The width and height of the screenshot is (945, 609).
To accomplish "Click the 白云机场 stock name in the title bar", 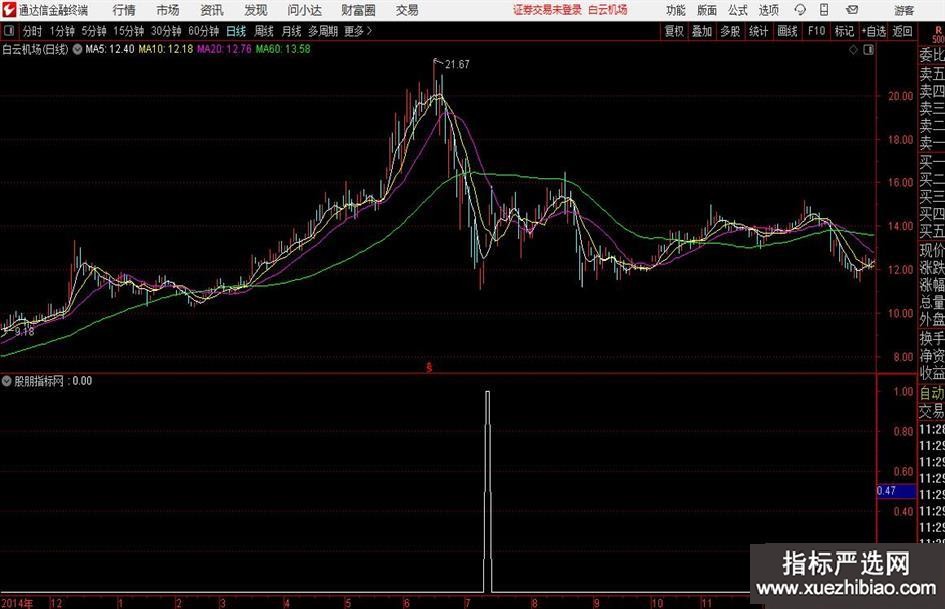I will (608, 10).
